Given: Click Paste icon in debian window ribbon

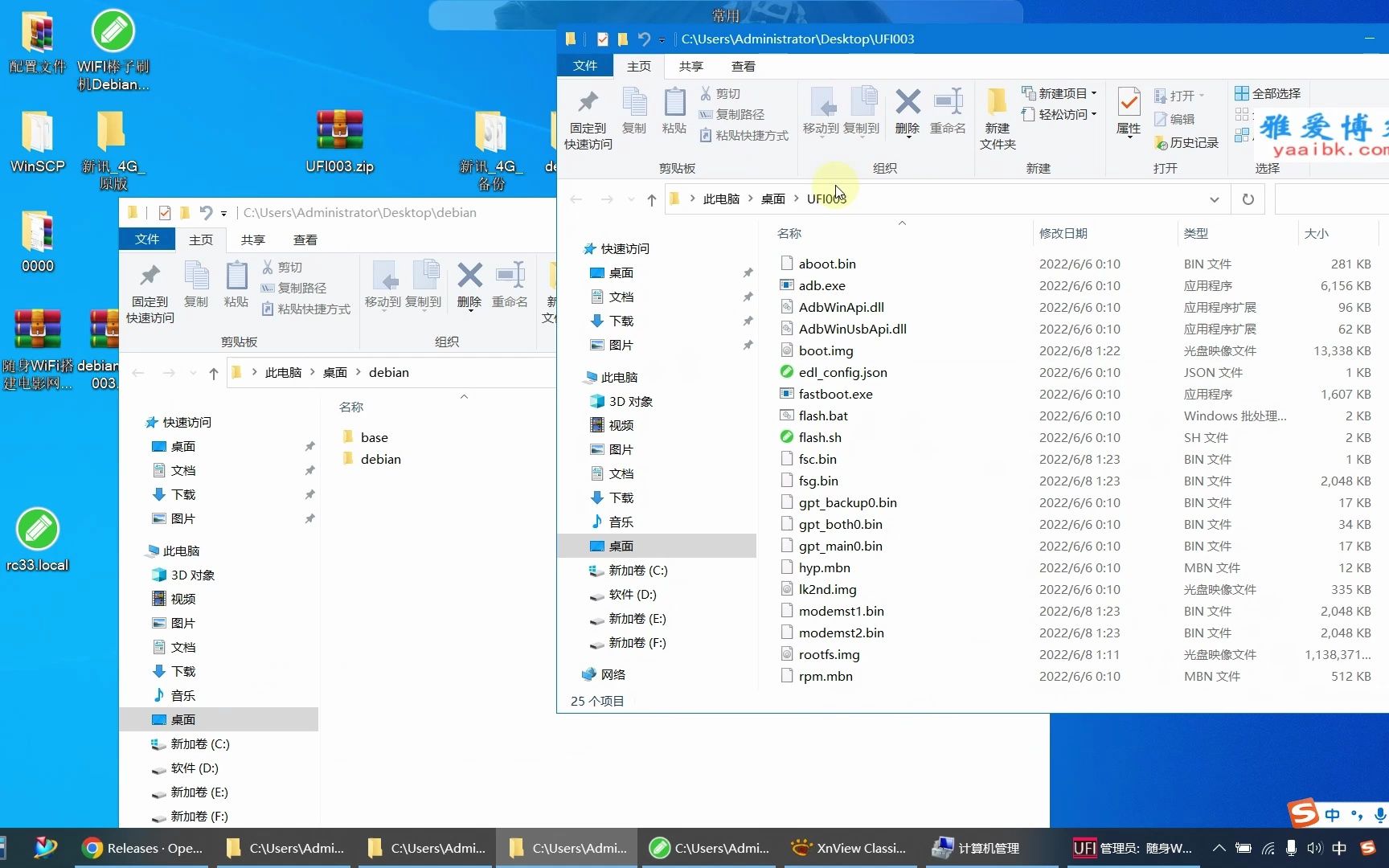Looking at the screenshot, I should coord(236,285).
